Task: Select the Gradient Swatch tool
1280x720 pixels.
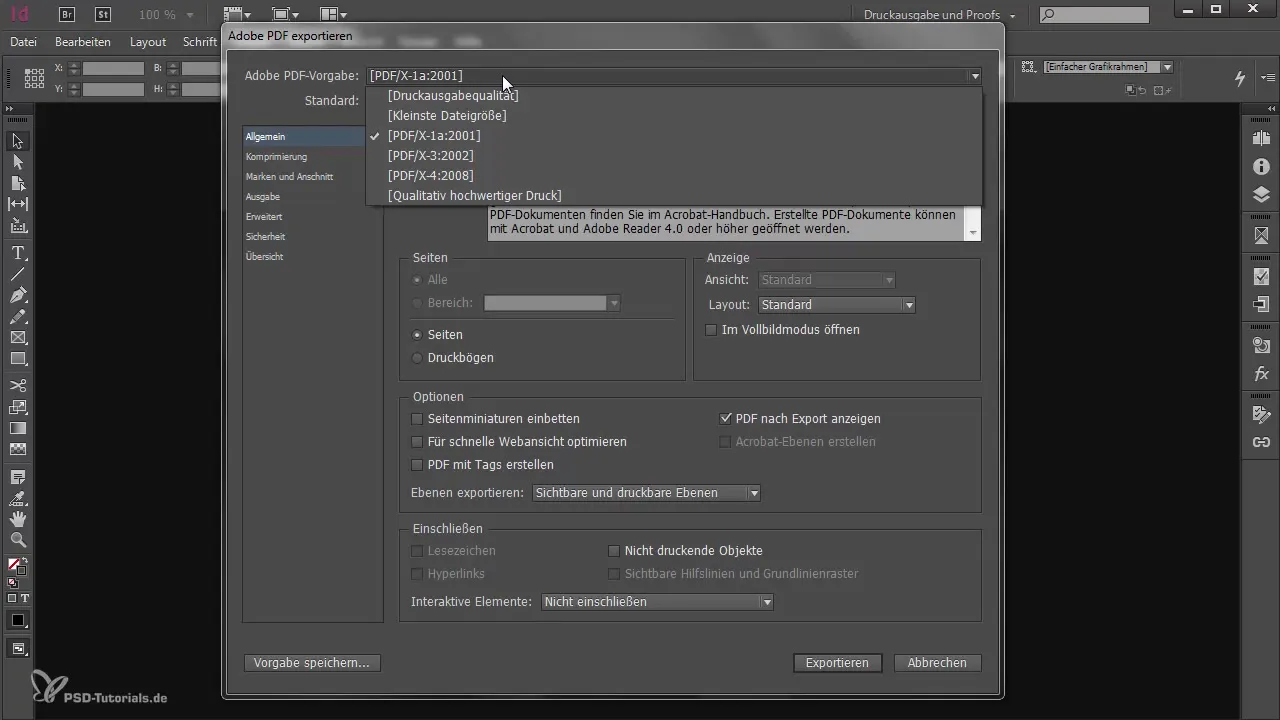Action: tap(18, 428)
